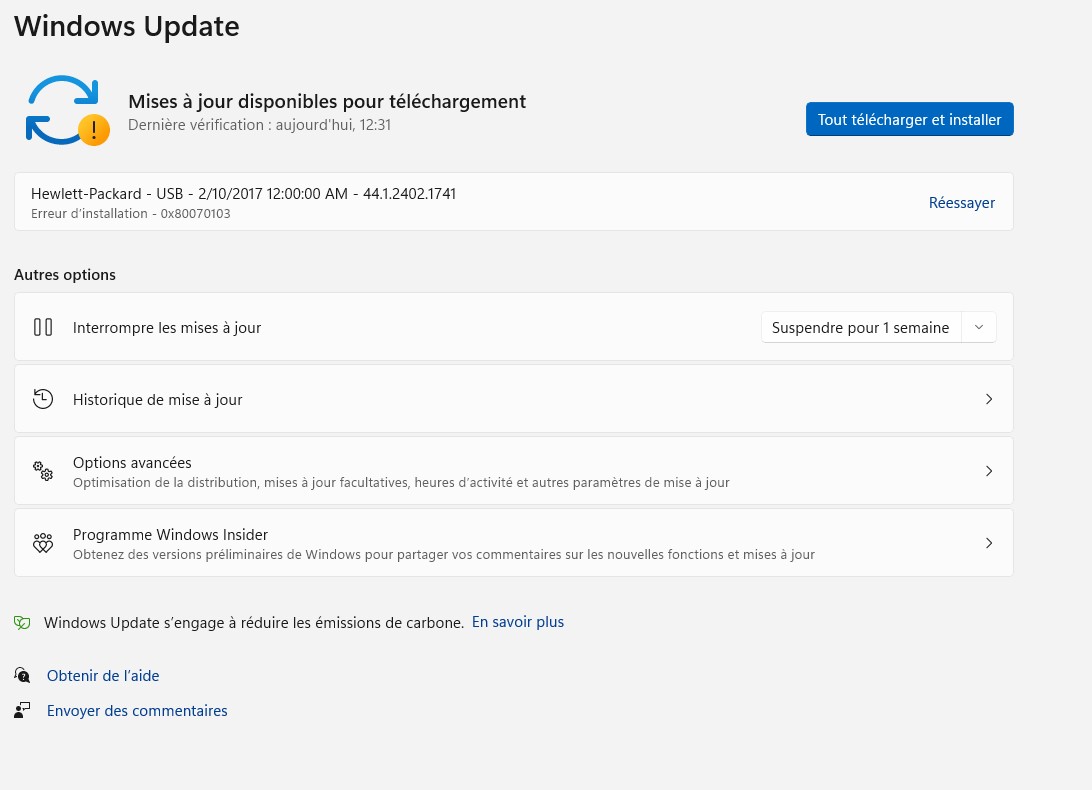1092x790 pixels.
Task: Select Interrompre les mises à jour label
Action: pyautogui.click(x=167, y=327)
